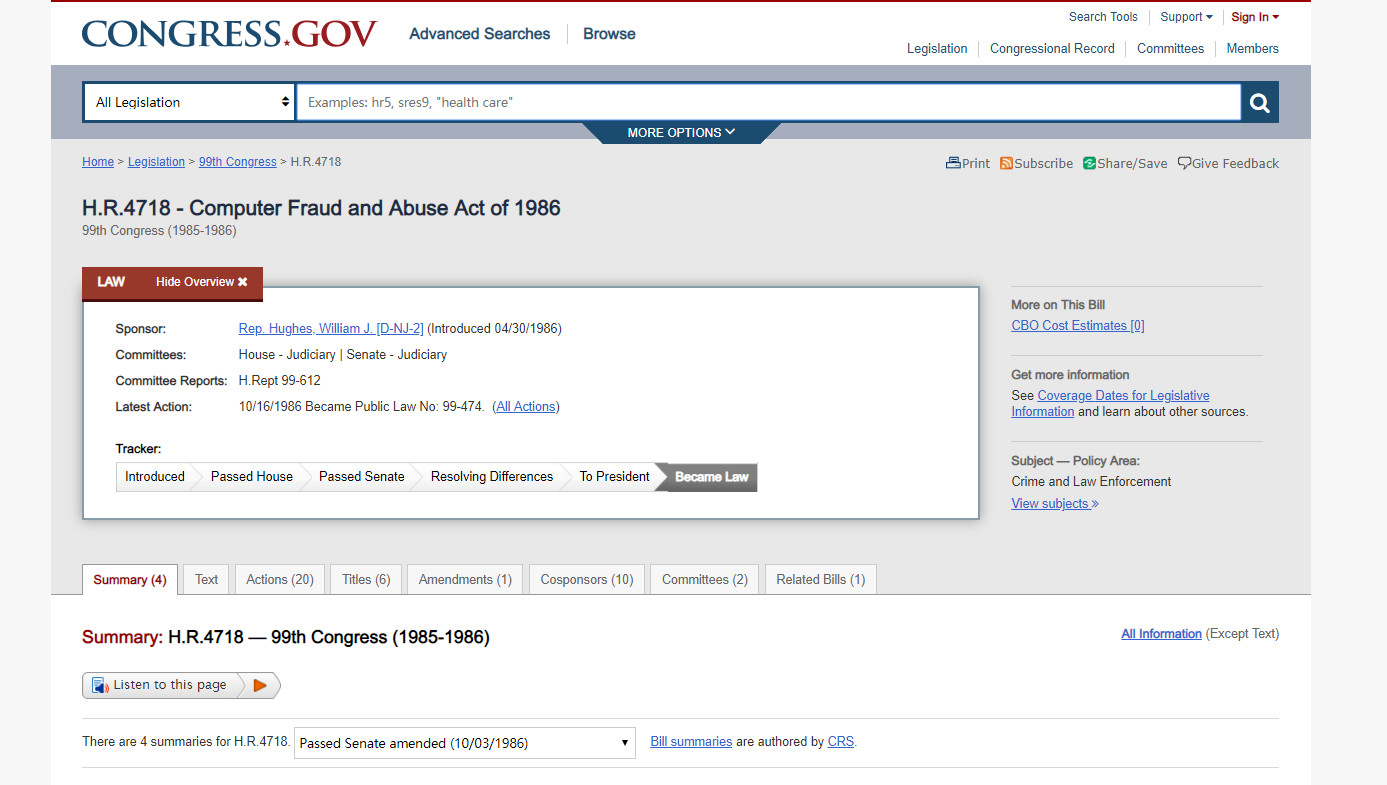
Task: Open sponsor Rep. Hughes, William J. link
Action: [x=331, y=329]
